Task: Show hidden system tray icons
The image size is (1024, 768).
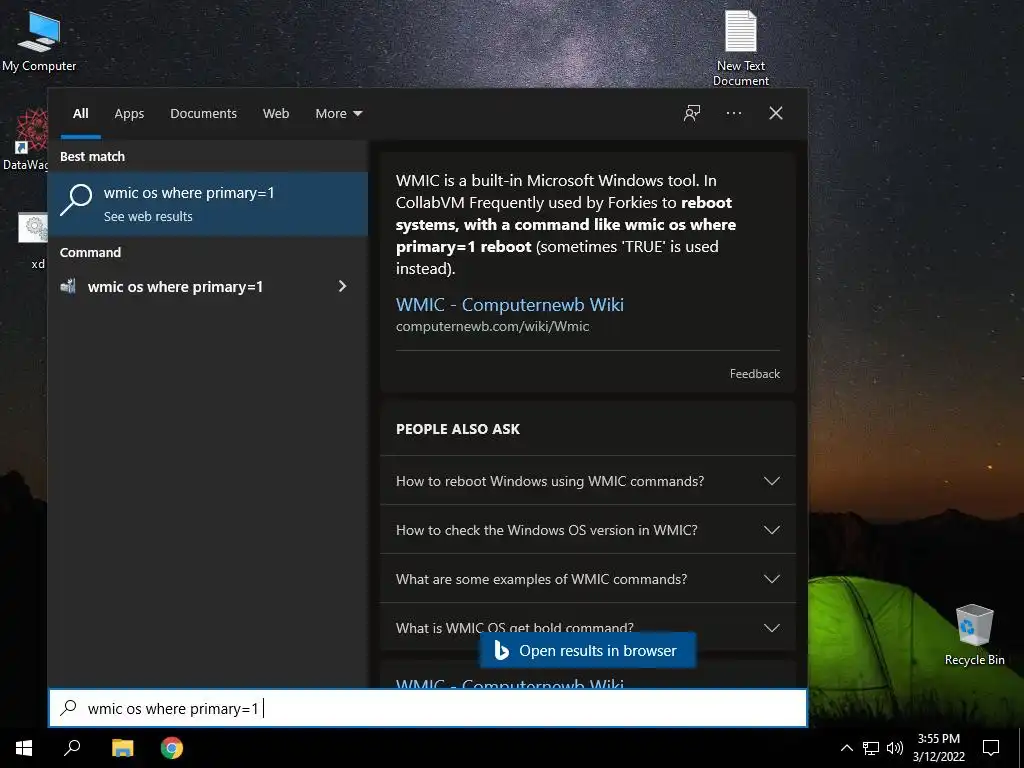Action: pos(846,748)
